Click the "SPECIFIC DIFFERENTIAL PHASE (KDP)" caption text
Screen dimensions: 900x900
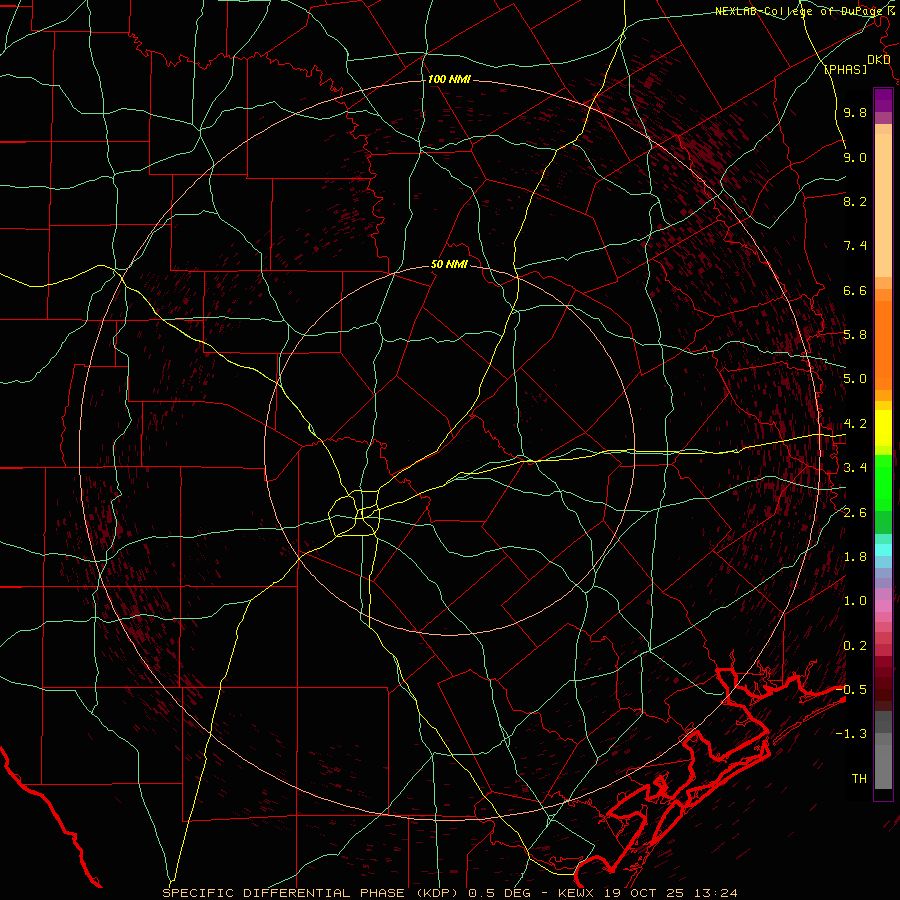click(x=312, y=893)
